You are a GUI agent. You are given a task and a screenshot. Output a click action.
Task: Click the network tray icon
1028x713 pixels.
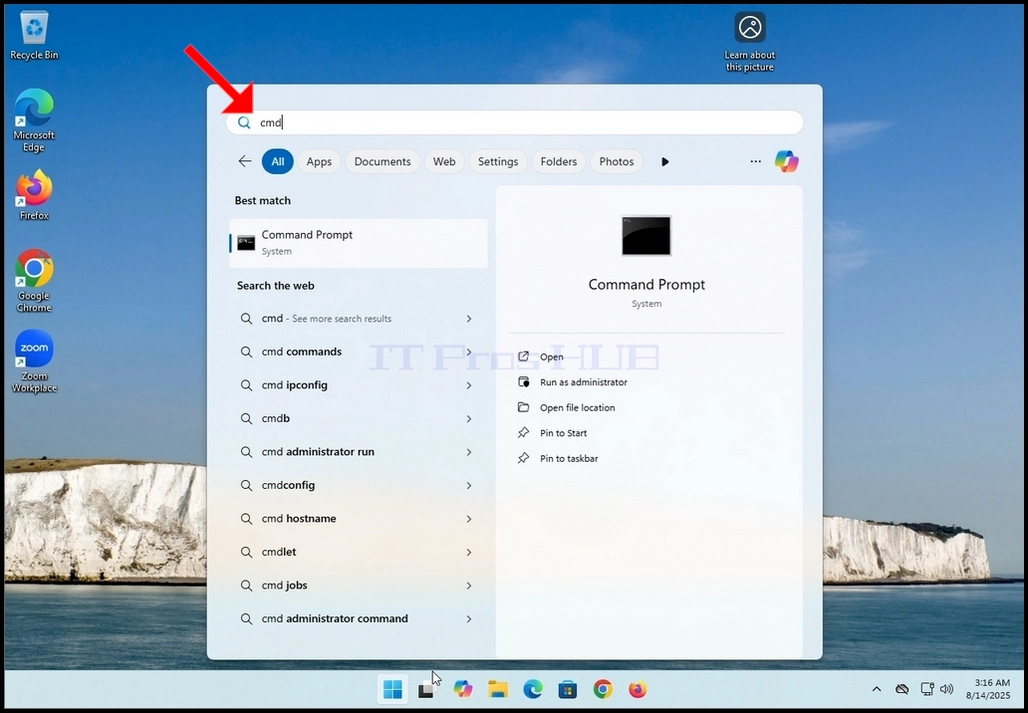pyautogui.click(x=927, y=689)
